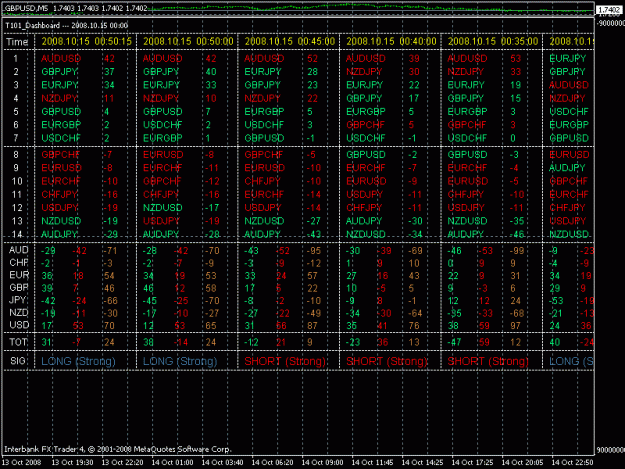Click the 14 Oct 11:45 time axis label
625x469 pixels.
point(372,463)
